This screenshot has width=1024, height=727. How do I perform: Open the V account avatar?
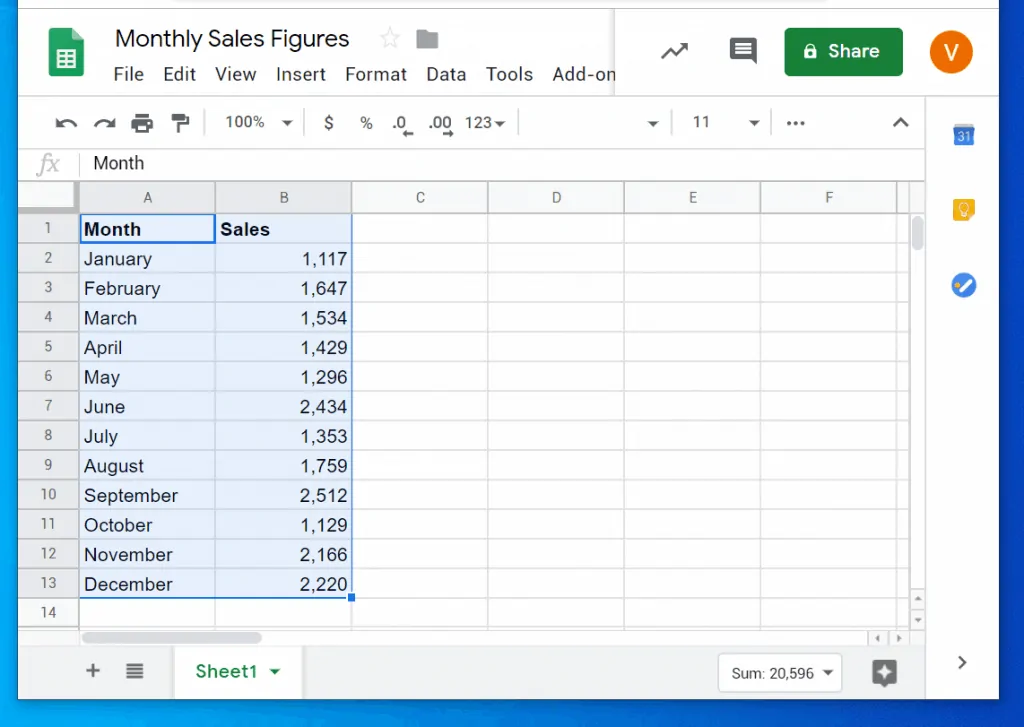(950, 51)
